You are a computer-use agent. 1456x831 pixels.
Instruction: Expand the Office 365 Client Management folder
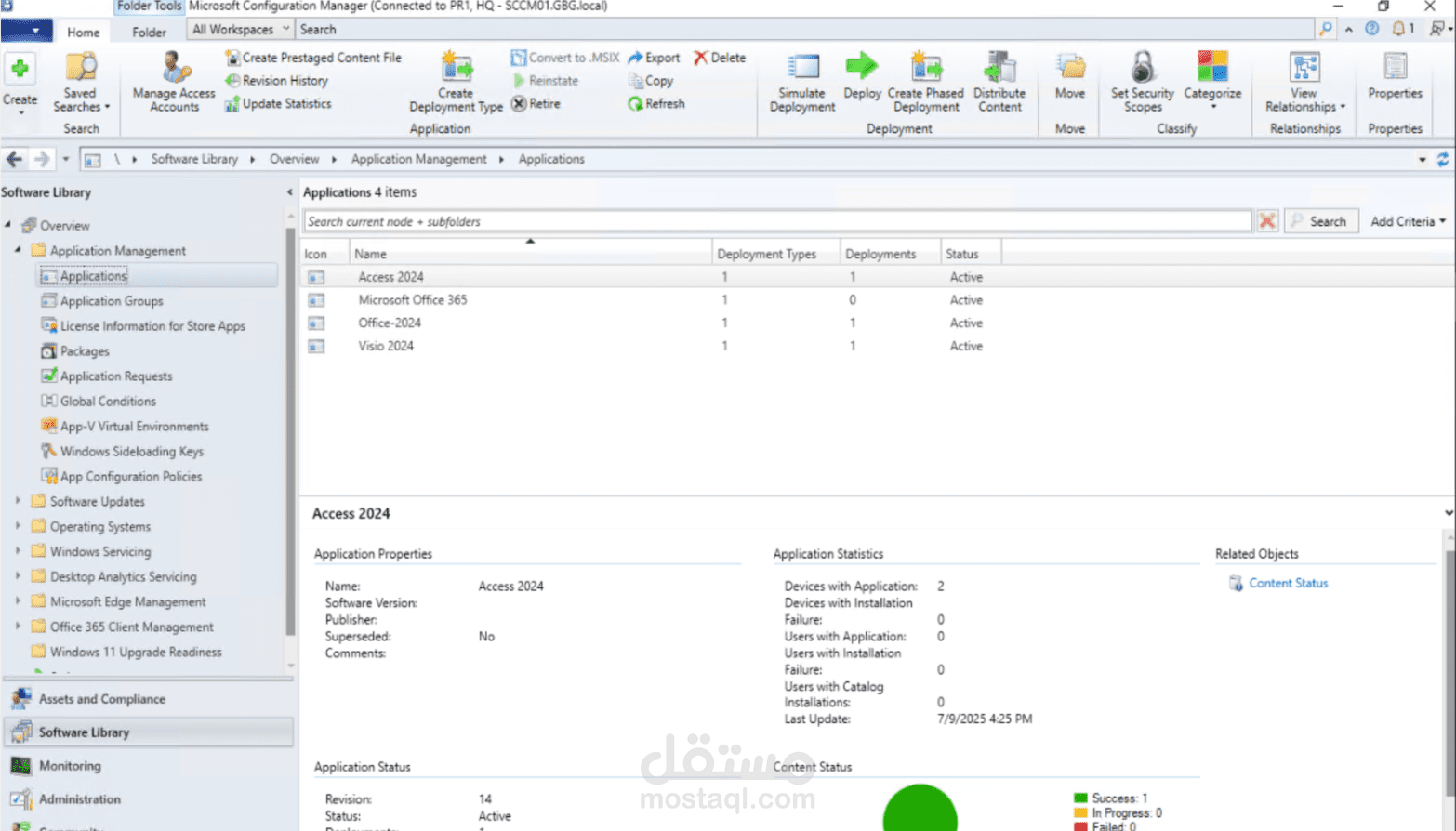click(18, 627)
